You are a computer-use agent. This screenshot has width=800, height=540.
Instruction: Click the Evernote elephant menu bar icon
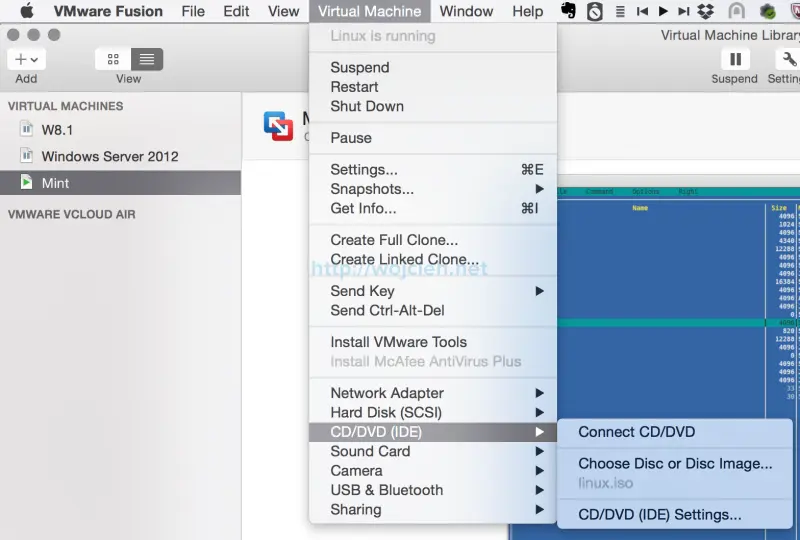[x=568, y=11]
